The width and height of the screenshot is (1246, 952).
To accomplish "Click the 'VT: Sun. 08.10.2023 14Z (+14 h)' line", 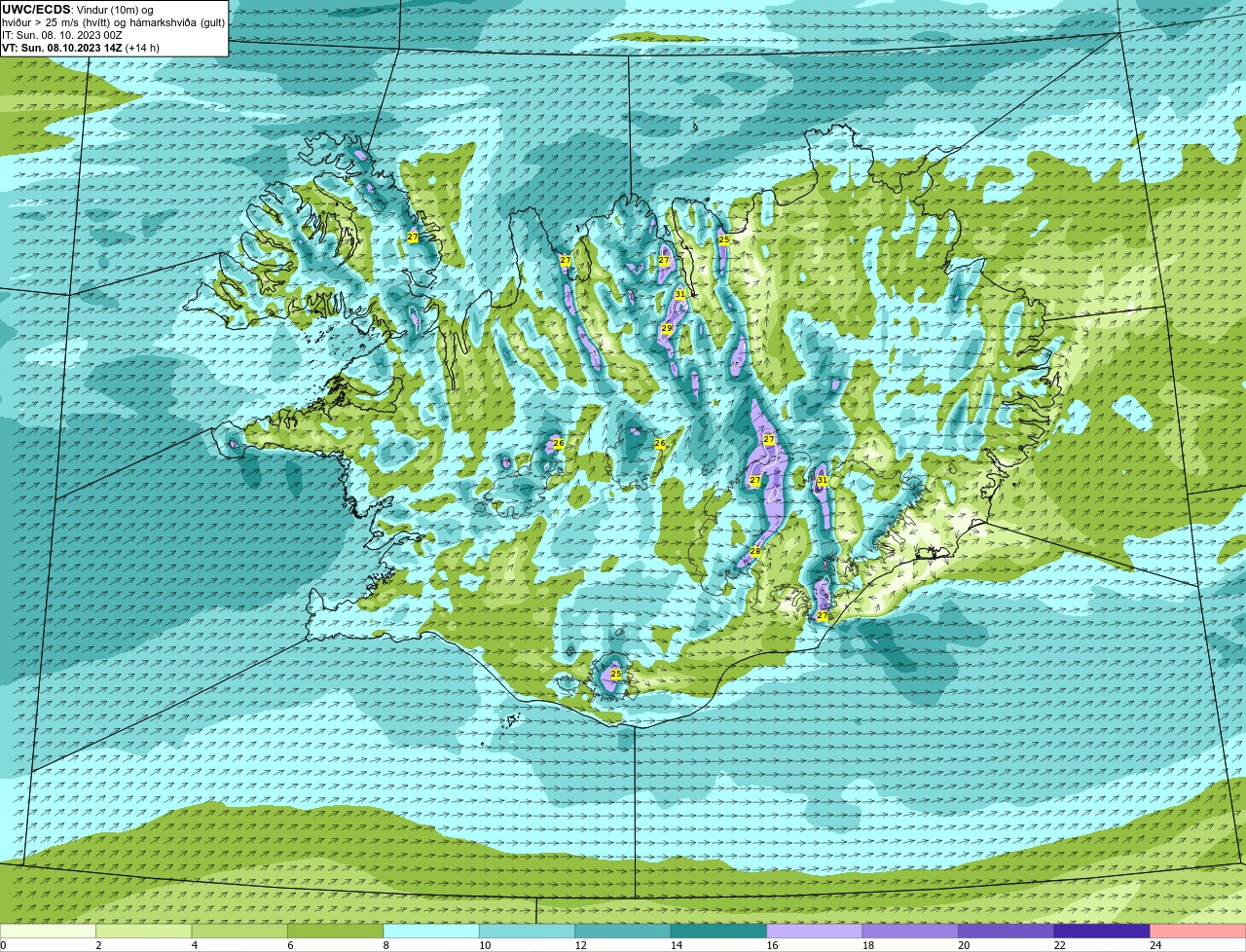I will click(x=81, y=48).
